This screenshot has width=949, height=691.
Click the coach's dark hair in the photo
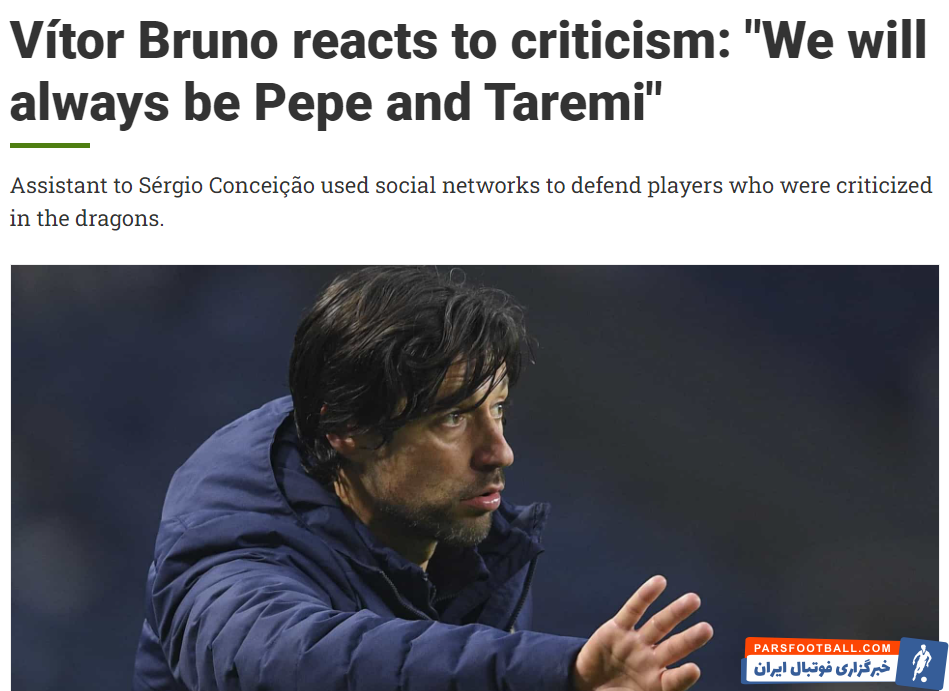(400, 340)
